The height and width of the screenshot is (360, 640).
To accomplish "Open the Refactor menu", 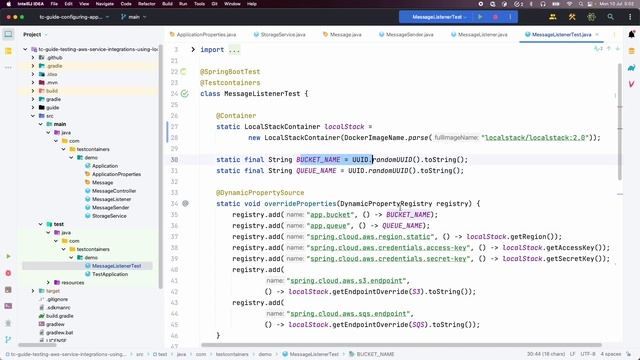I will coord(147,4).
